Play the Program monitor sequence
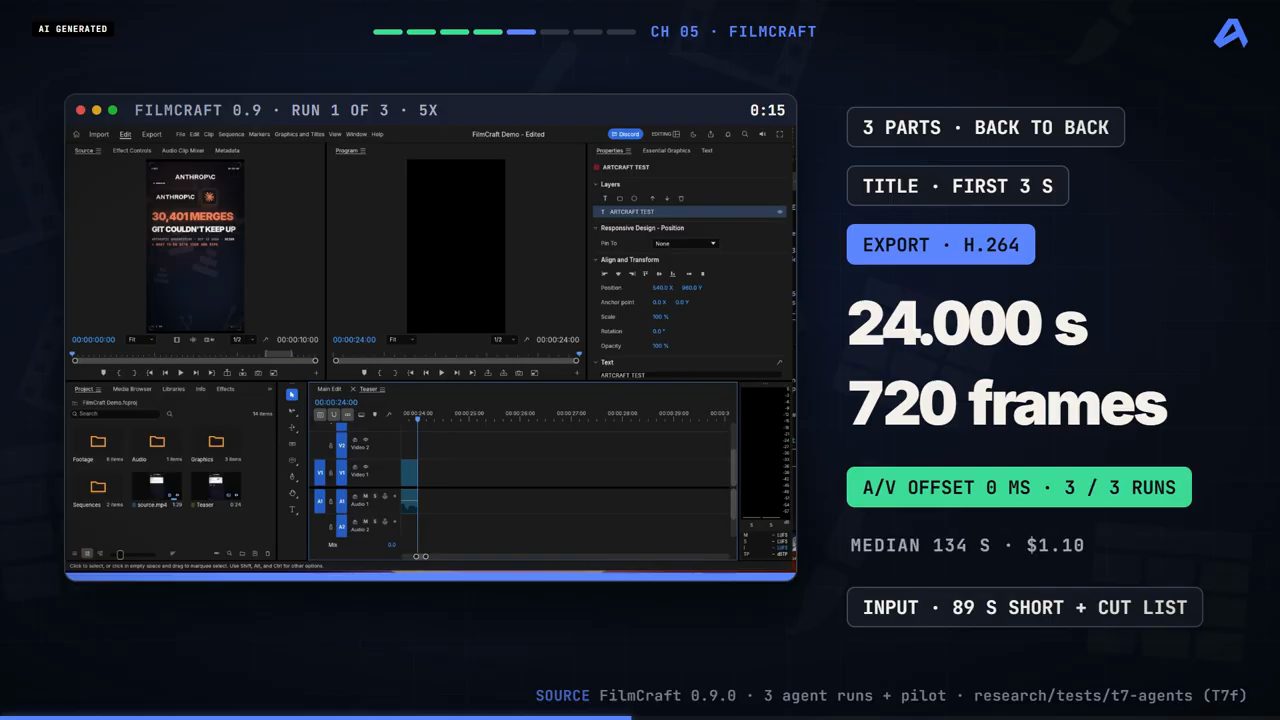This screenshot has height=720, width=1280. point(441,373)
